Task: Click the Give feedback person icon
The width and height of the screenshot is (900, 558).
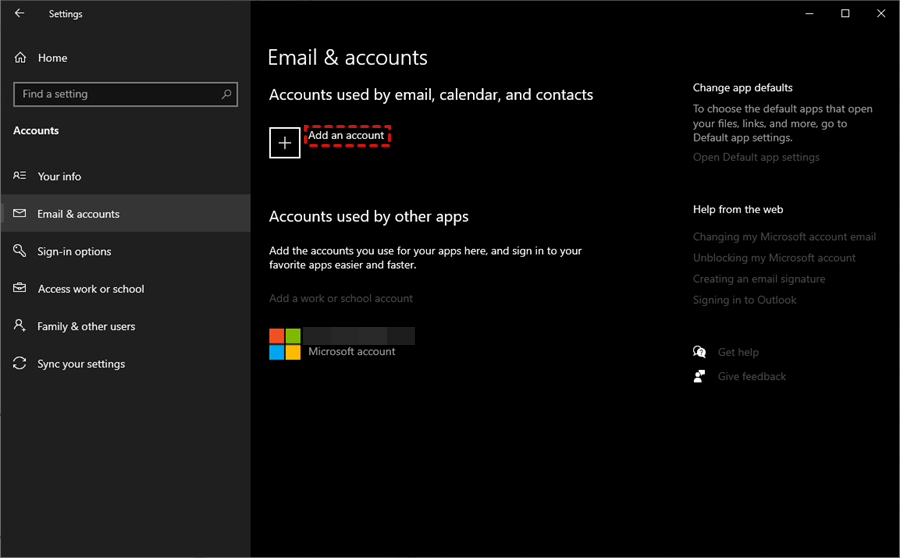Action: [x=700, y=376]
